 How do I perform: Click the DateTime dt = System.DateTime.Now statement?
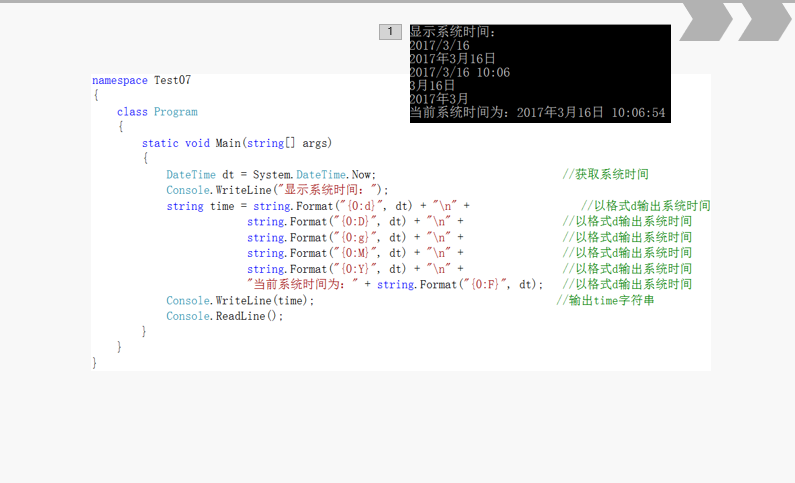[271, 174]
